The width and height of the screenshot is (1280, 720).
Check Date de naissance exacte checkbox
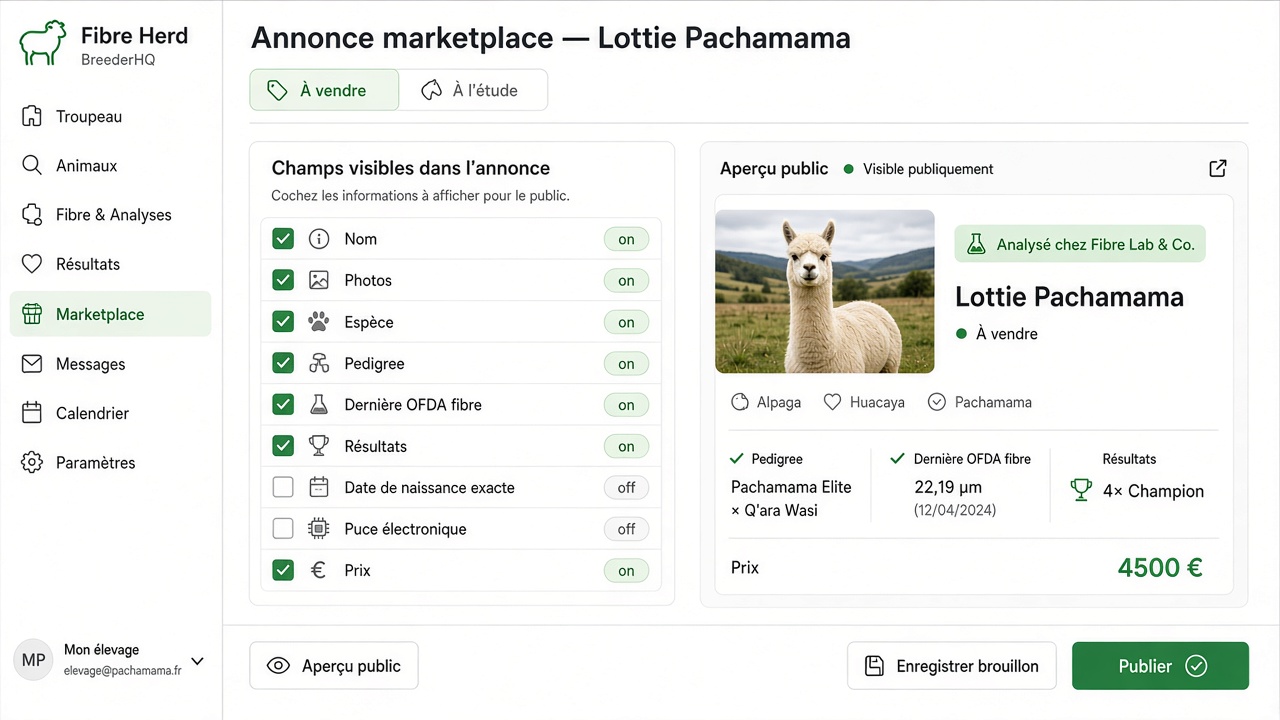click(x=283, y=488)
